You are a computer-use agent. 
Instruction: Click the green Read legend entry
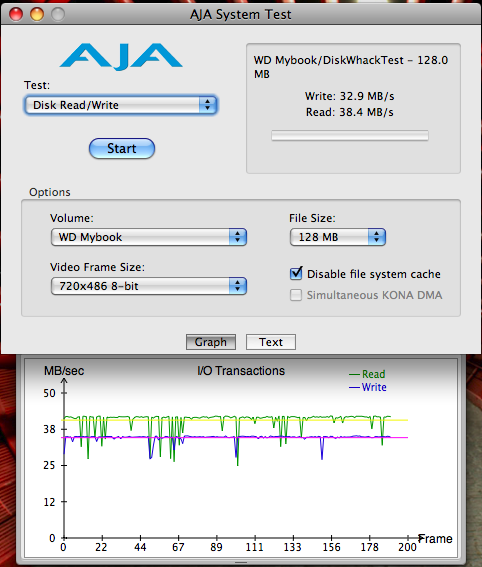[x=367, y=374]
